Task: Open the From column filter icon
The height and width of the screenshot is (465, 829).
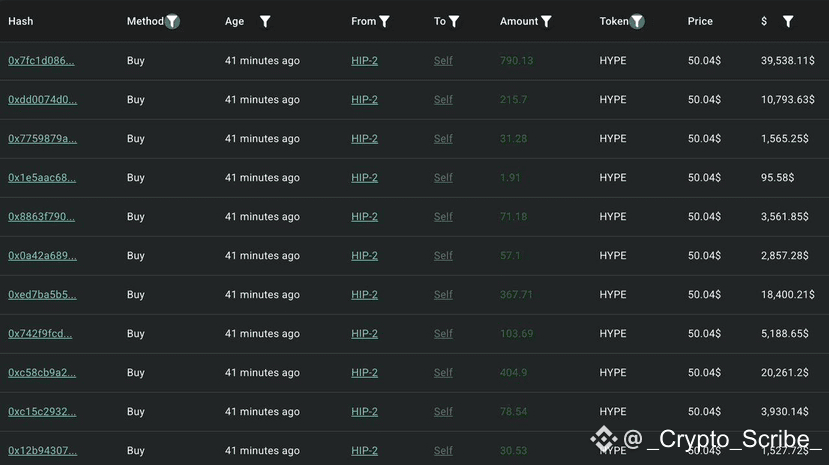Action: pos(384,21)
